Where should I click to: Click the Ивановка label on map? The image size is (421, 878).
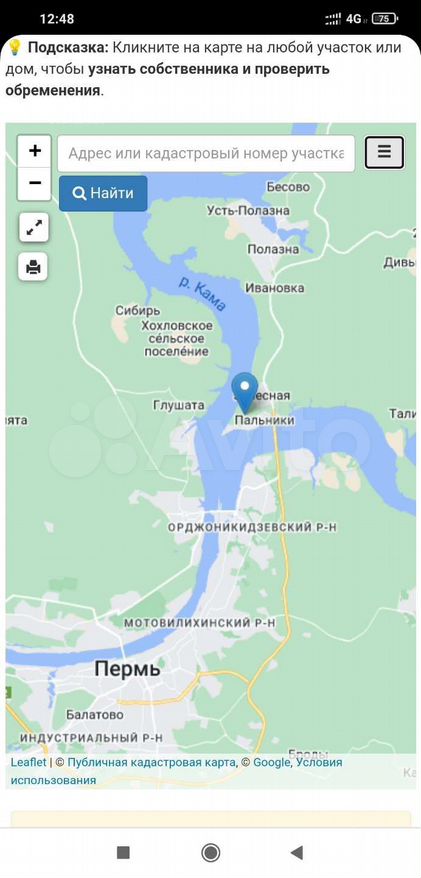point(275,288)
